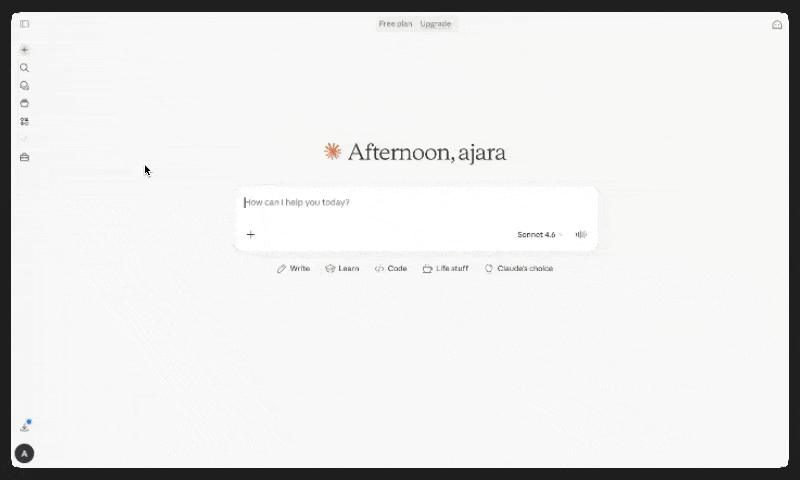The height and width of the screenshot is (480, 800).
Task: Click the Free plan label
Action: (x=395, y=24)
